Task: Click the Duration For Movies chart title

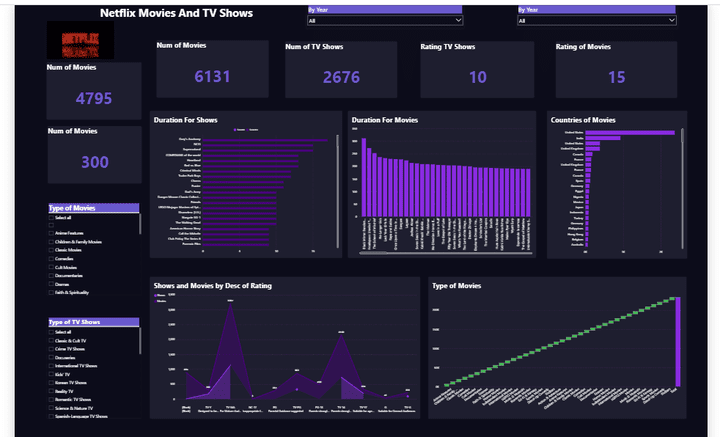Action: (x=385, y=120)
